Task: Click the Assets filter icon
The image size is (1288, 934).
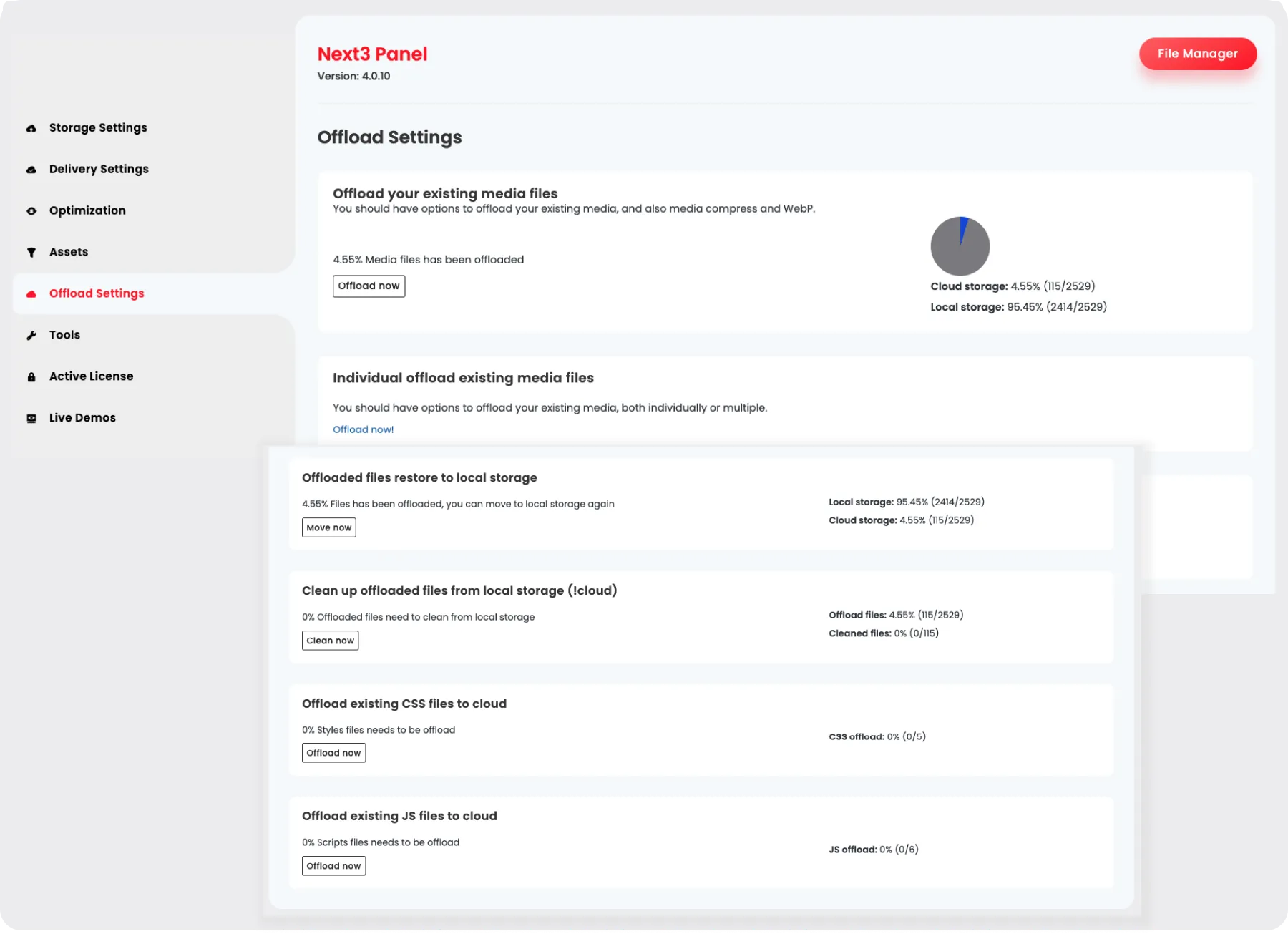Action: (x=31, y=253)
